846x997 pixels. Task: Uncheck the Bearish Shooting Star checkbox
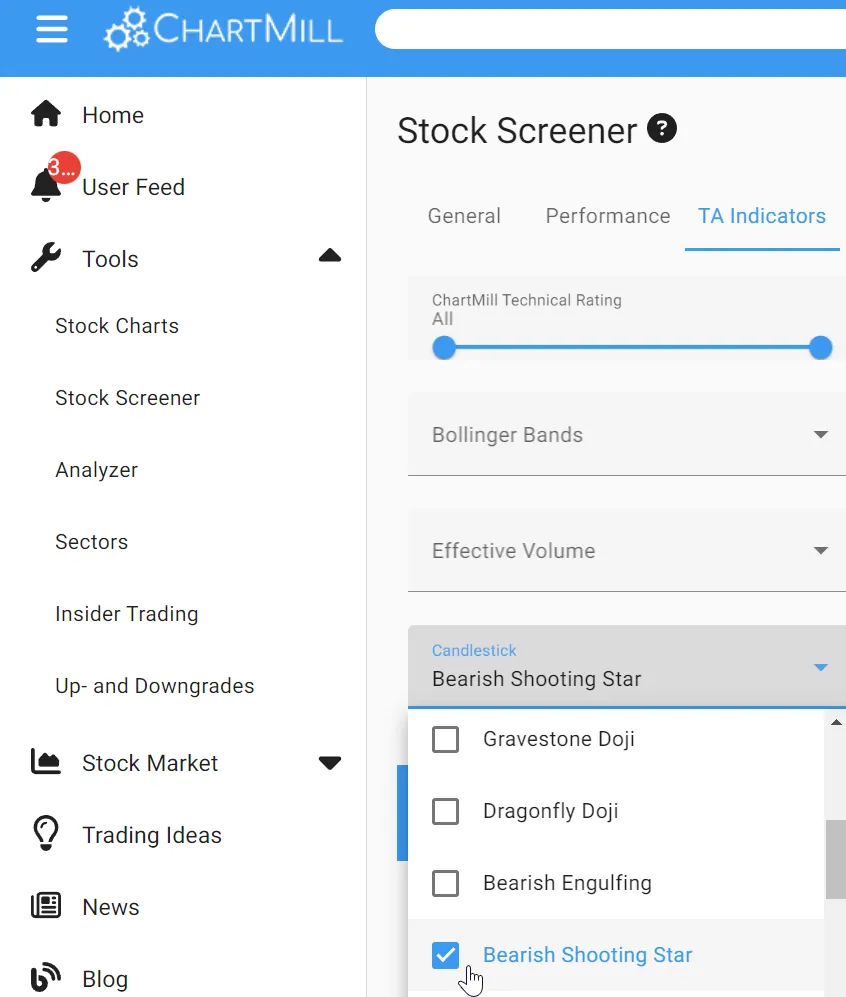click(x=445, y=955)
